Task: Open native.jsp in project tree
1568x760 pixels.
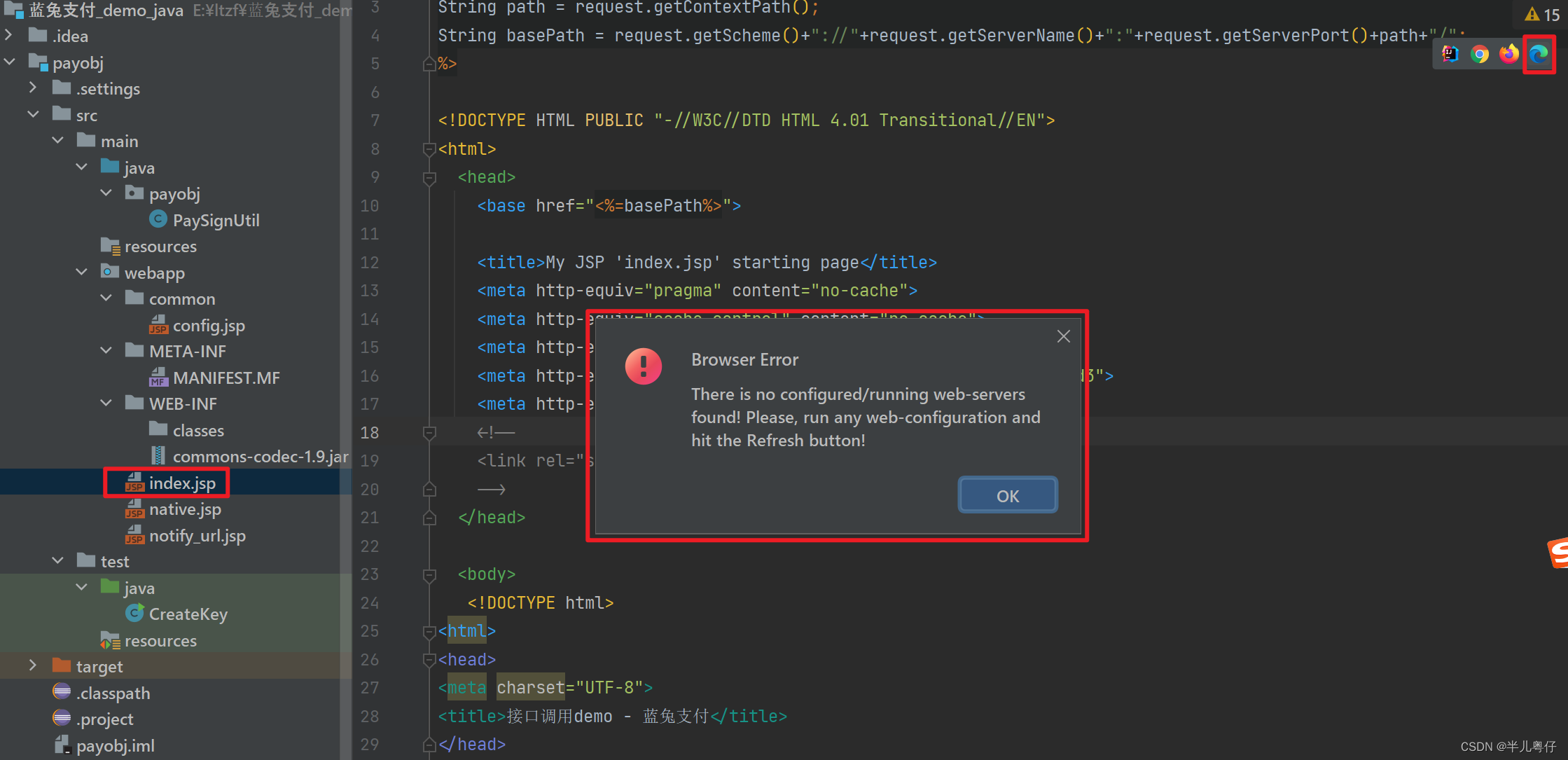Action: pos(185,509)
